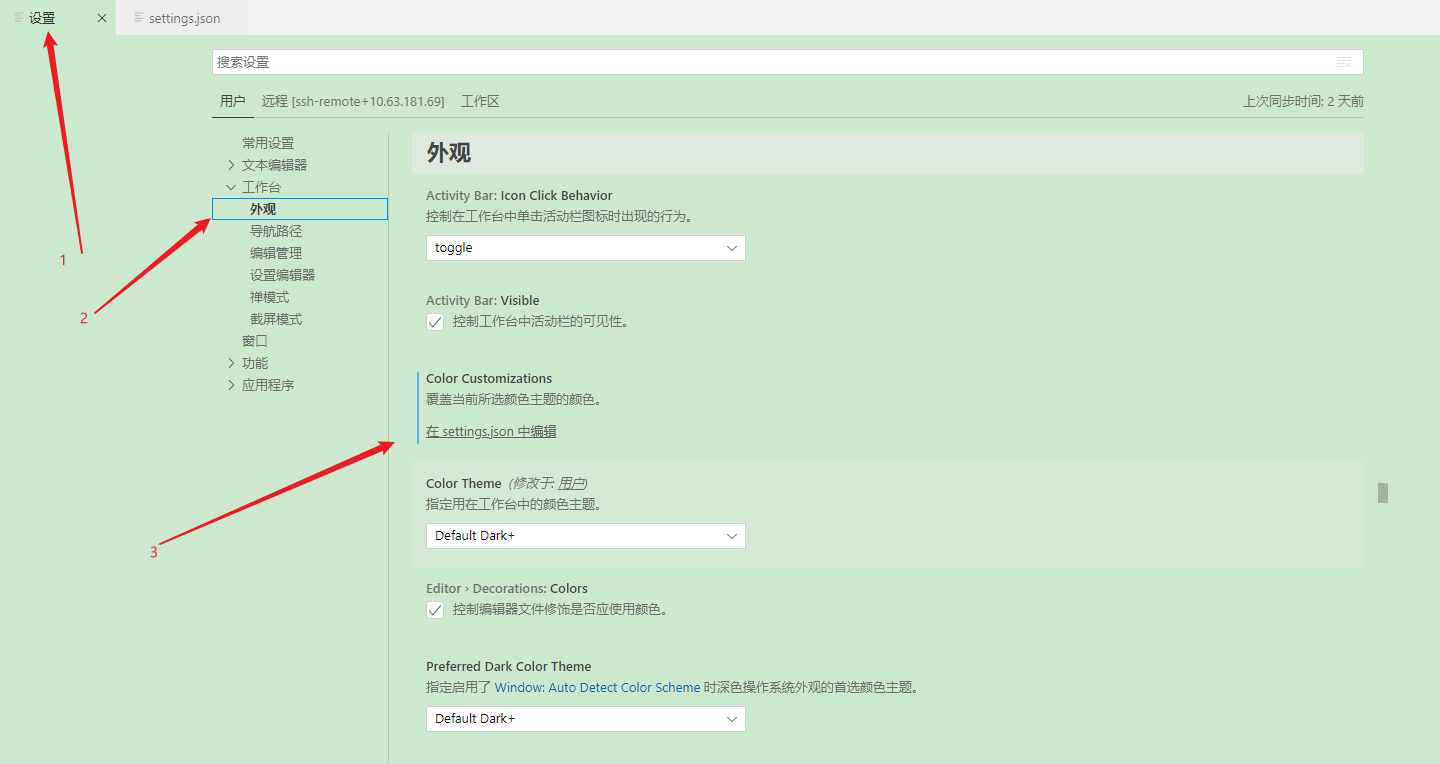The height and width of the screenshot is (764, 1440).
Task: Toggle Editor Decorations Colors checkbox
Action: click(435, 610)
